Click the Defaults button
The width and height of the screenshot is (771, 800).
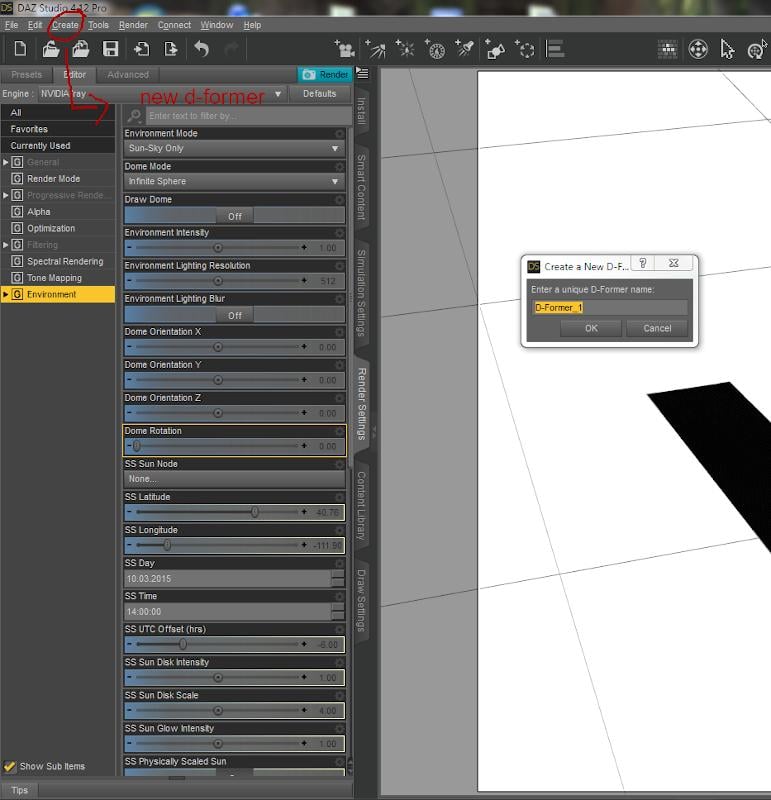coord(319,94)
